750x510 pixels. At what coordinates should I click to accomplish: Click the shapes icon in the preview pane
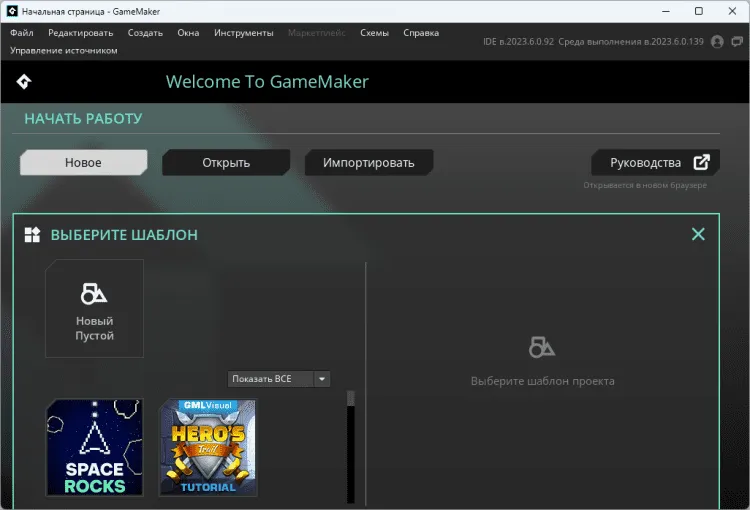[x=542, y=347]
